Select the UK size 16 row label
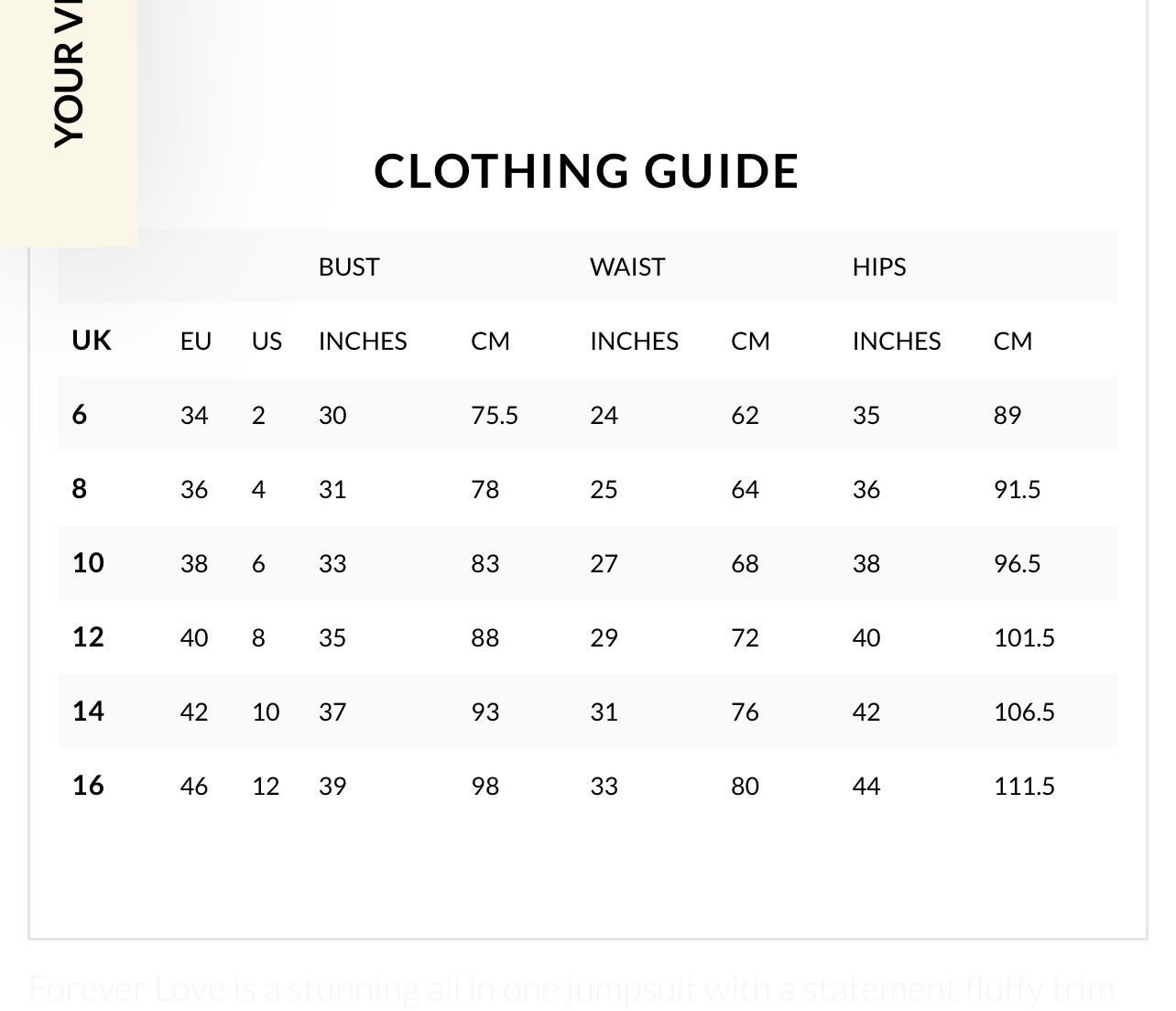Screen dimensions: 1176x1011 click(x=88, y=786)
